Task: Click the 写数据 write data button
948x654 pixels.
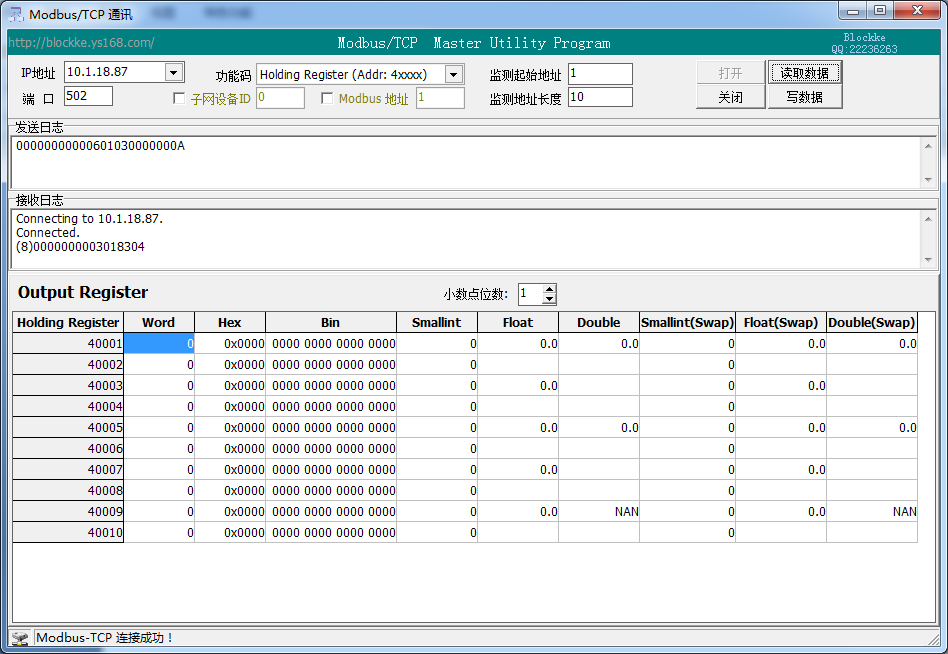Action: coord(804,97)
